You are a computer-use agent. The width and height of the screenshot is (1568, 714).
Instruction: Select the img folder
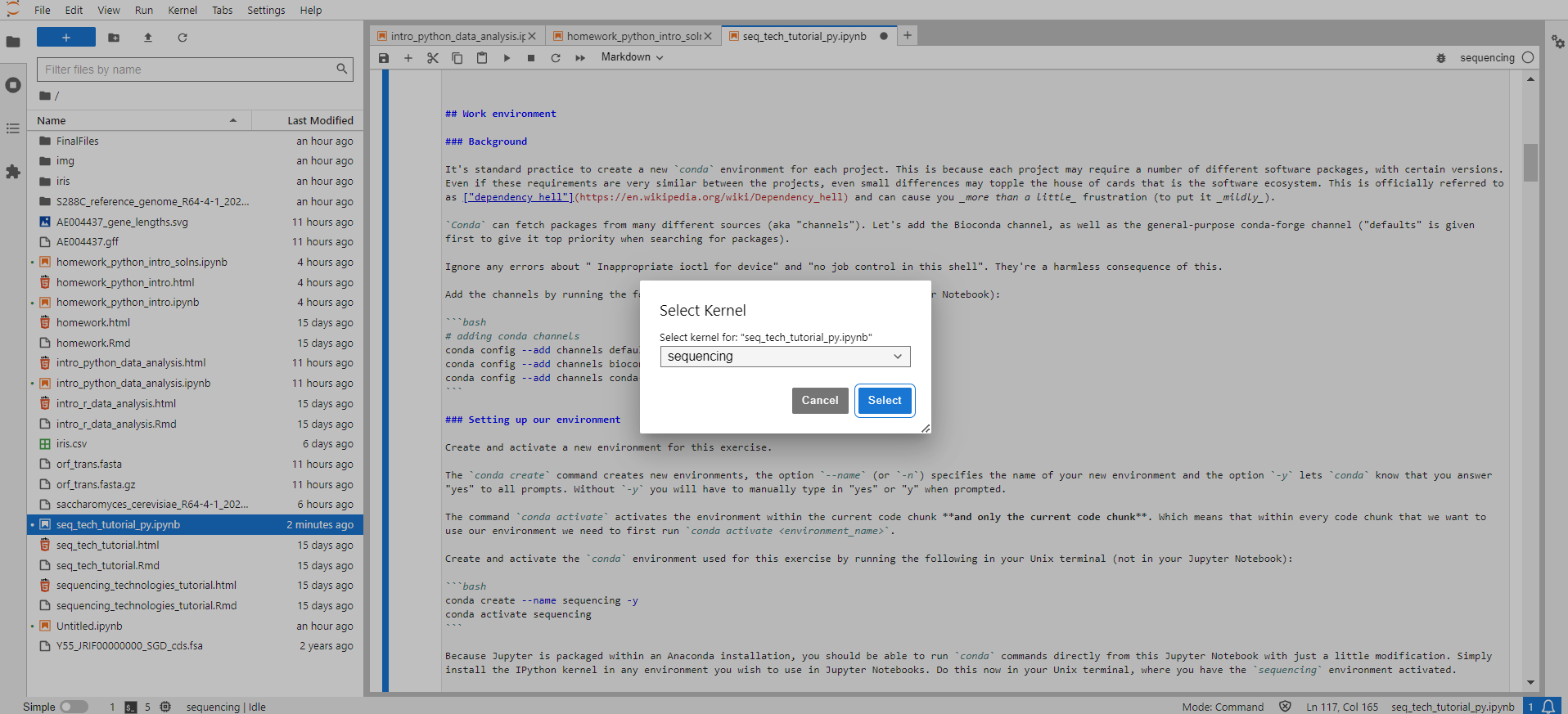tap(195, 161)
